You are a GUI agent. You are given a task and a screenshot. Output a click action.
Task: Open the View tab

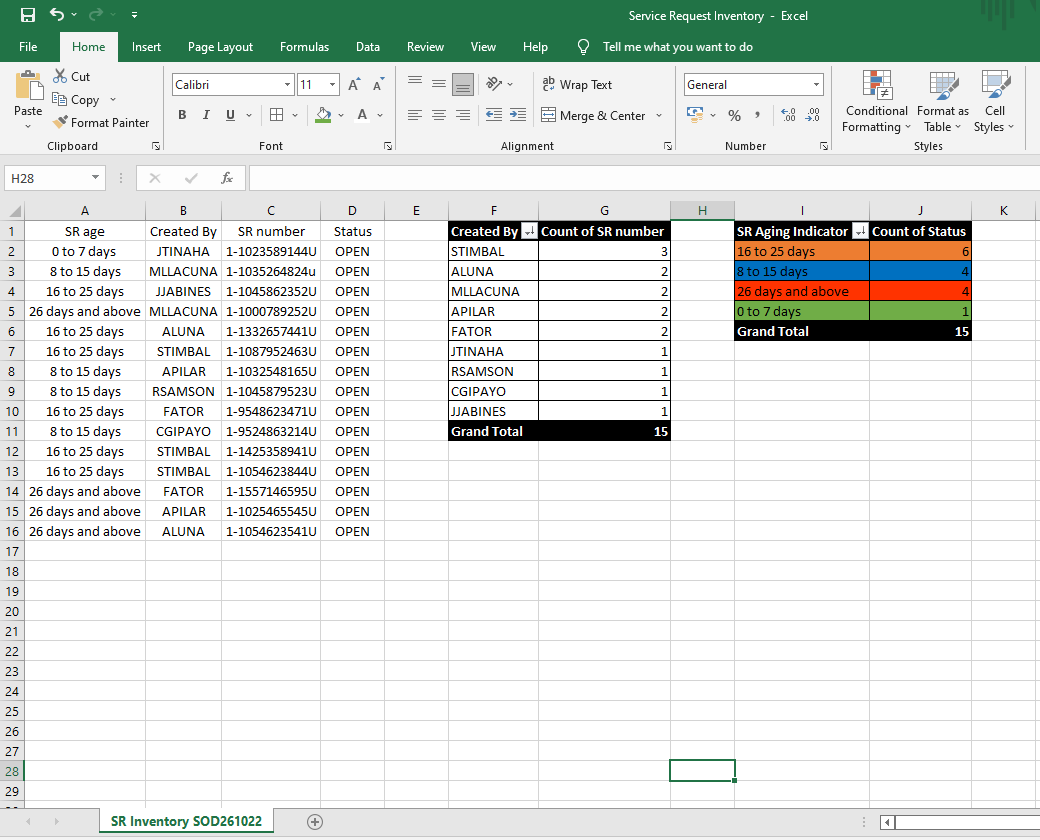point(483,46)
